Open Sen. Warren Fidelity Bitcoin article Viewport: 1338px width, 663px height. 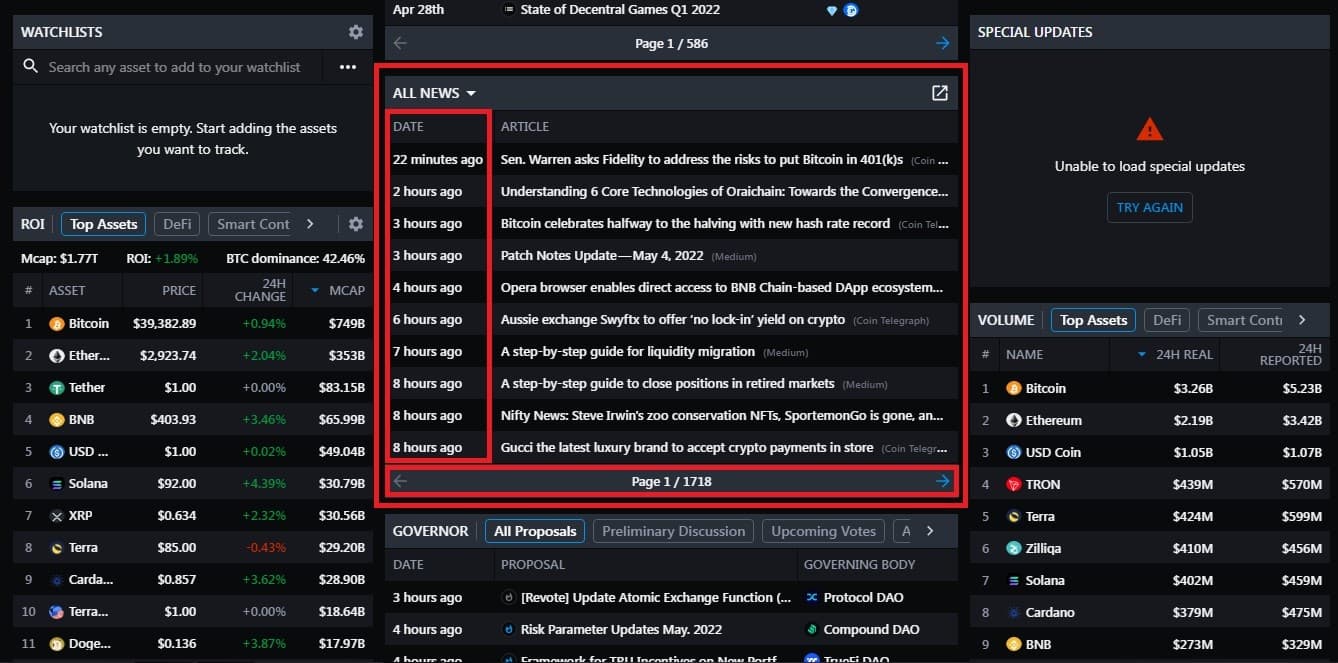click(701, 159)
